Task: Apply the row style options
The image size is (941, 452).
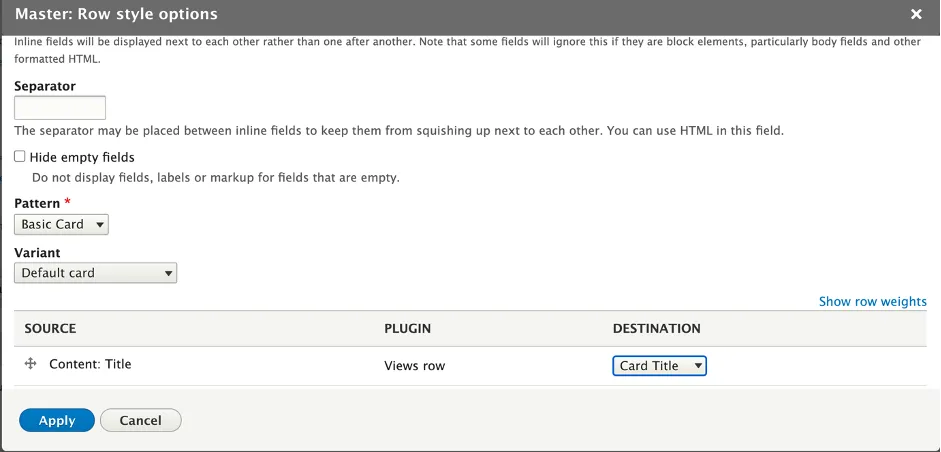Action: coord(57,420)
